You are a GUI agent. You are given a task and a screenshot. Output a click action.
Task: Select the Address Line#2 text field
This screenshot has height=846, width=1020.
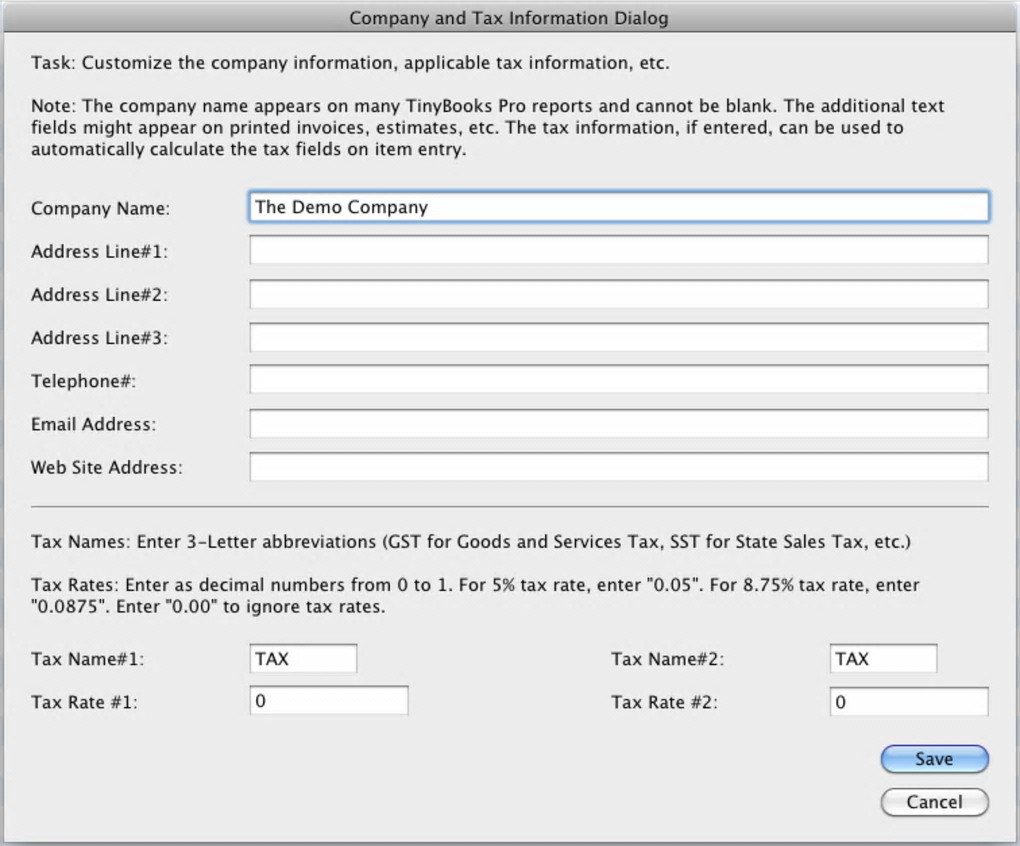618,294
